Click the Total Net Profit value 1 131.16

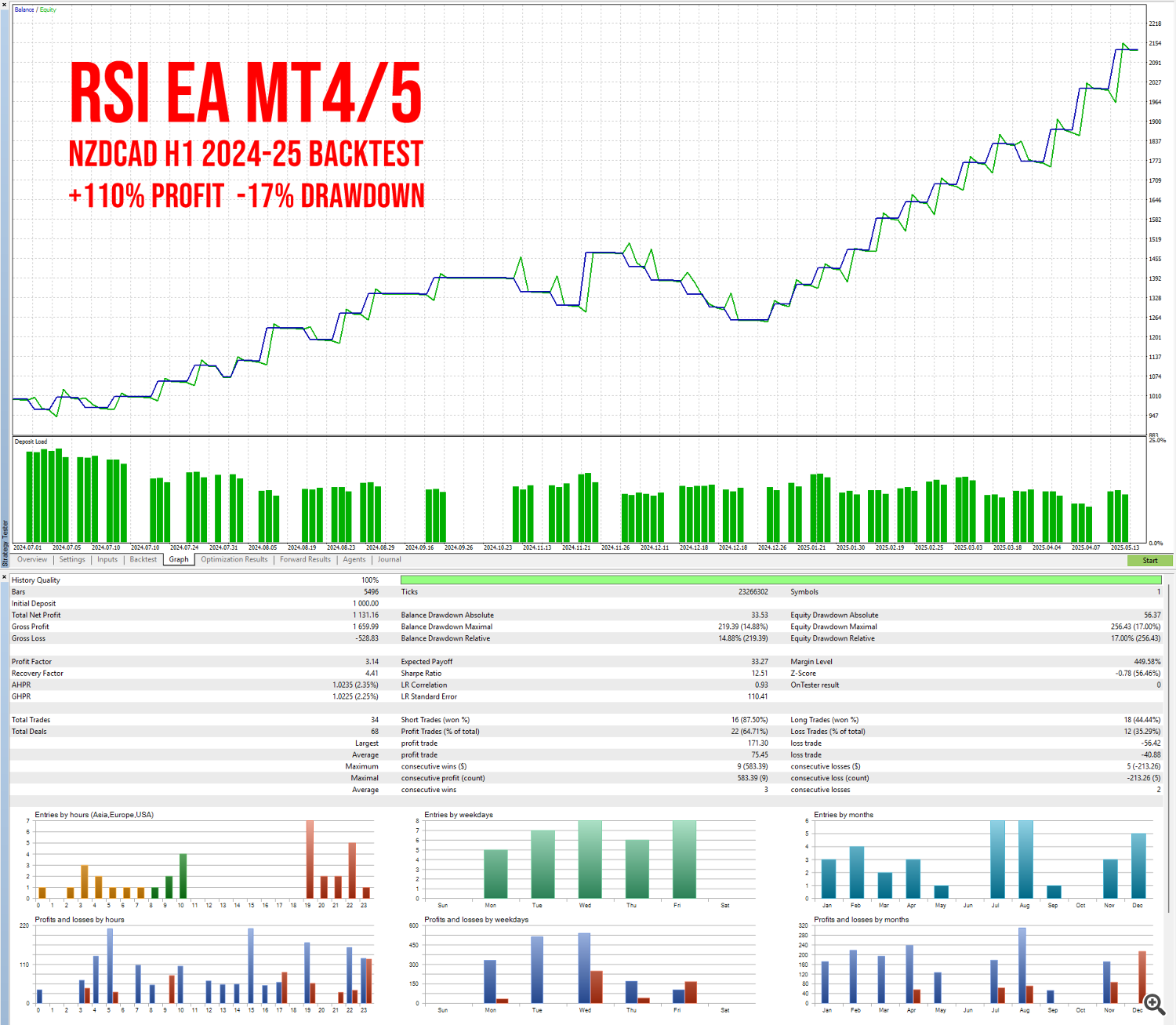click(365, 615)
